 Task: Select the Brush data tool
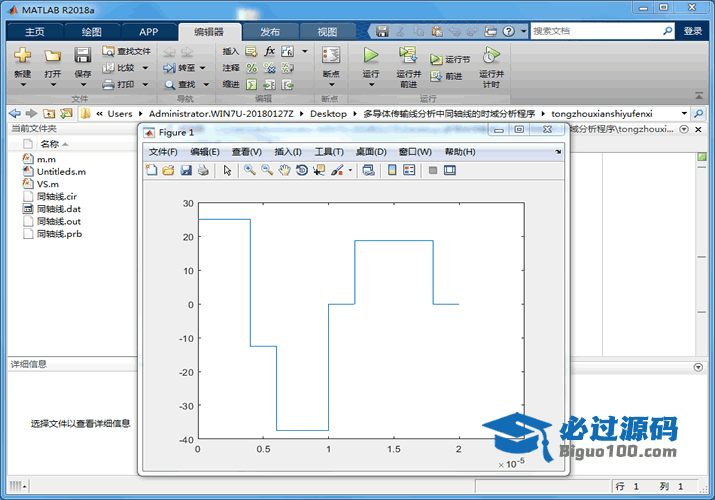(337, 170)
